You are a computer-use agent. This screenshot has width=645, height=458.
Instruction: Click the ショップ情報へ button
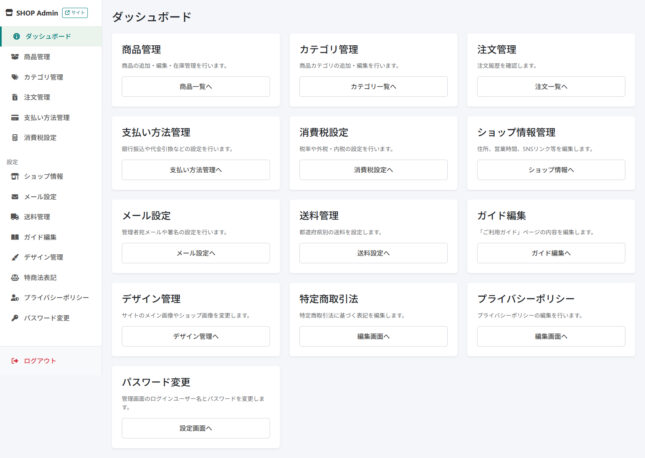551,170
